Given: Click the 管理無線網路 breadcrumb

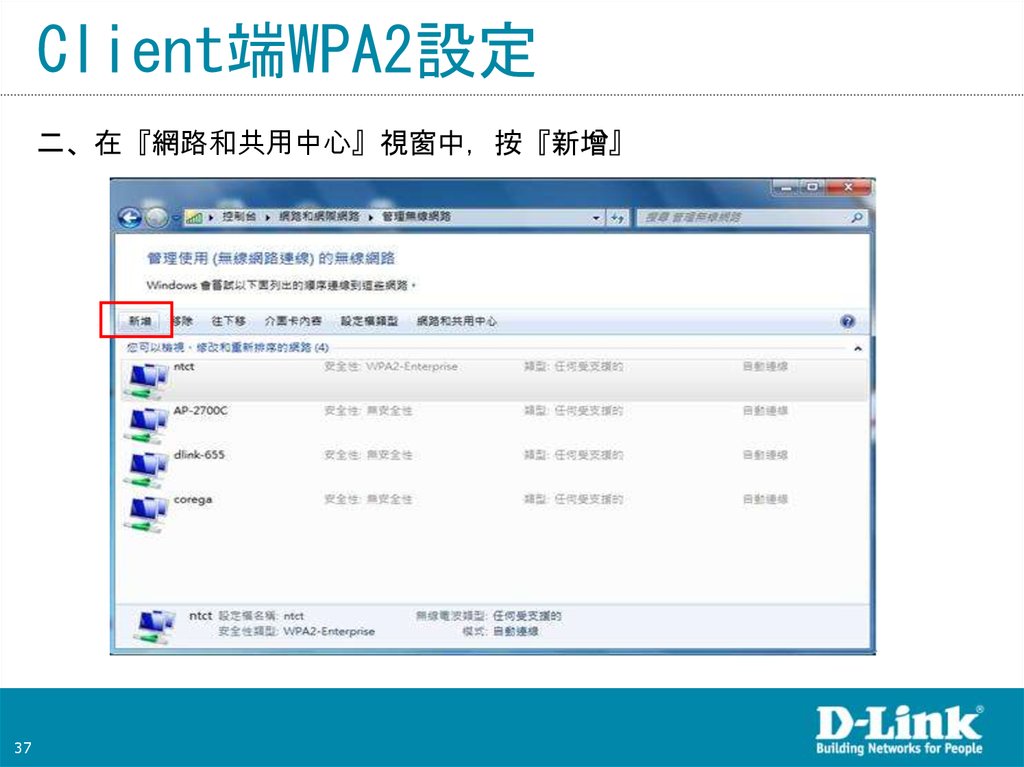Looking at the screenshot, I should (416, 216).
